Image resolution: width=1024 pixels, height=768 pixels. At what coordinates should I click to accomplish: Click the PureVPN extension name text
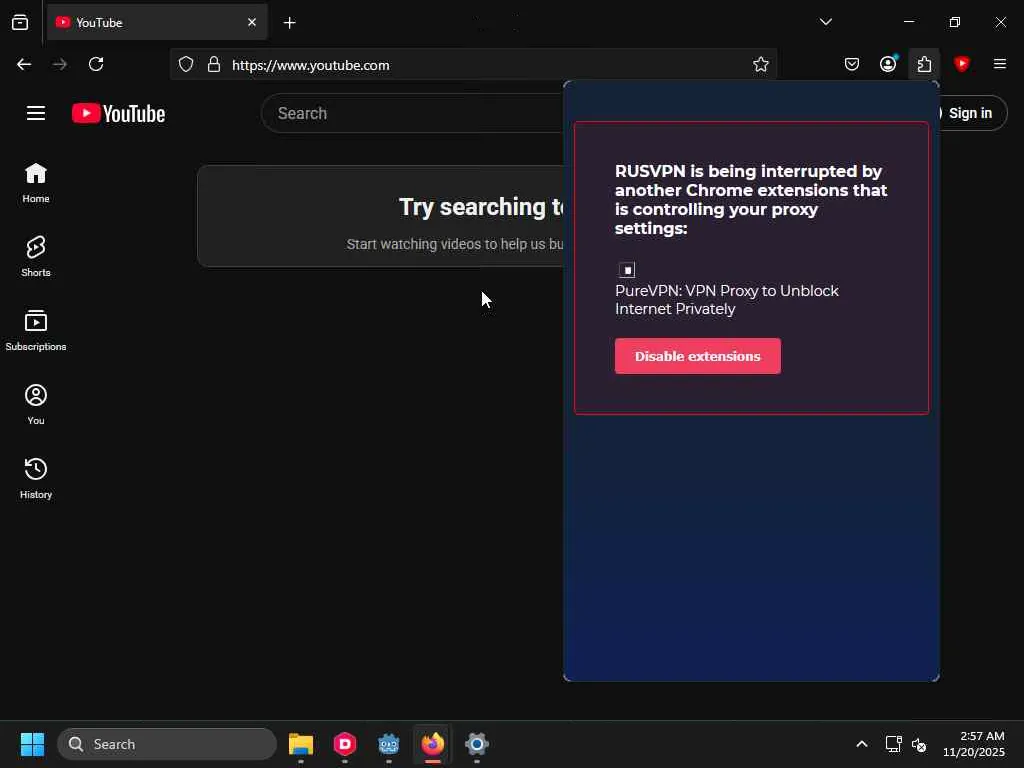(x=727, y=300)
